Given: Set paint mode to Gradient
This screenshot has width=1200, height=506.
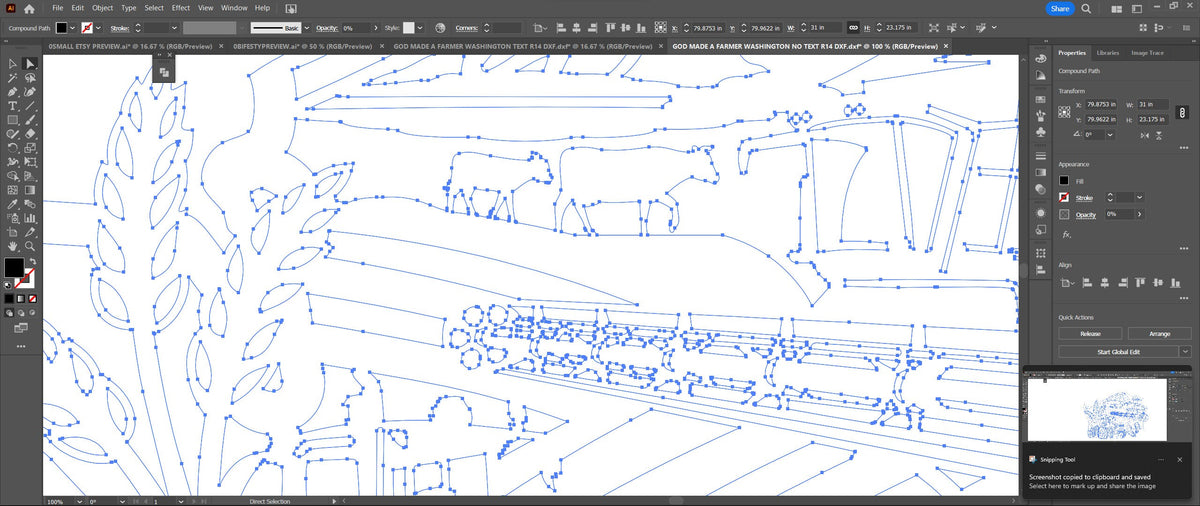Looking at the screenshot, I should point(21,298).
